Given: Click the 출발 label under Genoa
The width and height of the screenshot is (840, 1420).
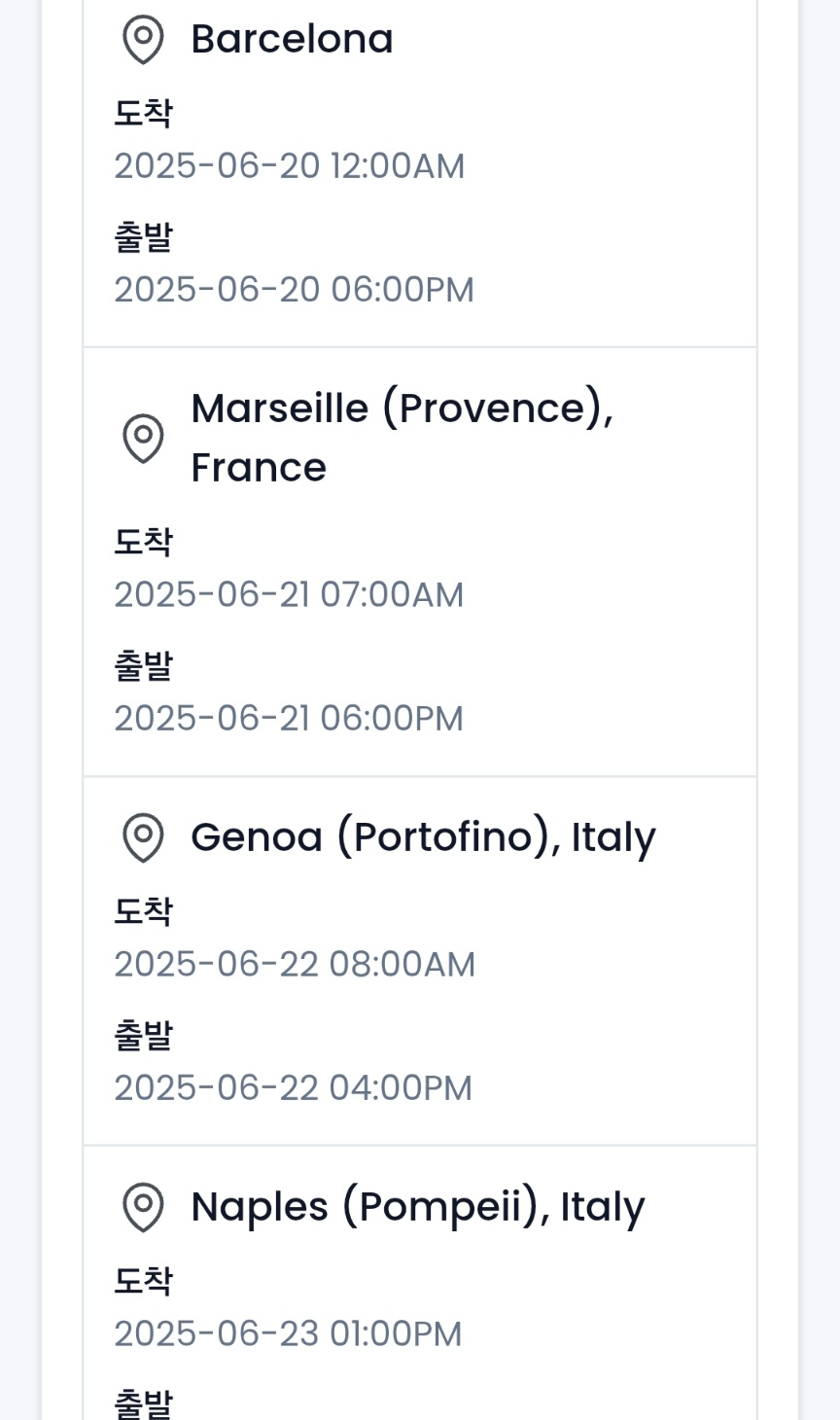Looking at the screenshot, I should (144, 1036).
